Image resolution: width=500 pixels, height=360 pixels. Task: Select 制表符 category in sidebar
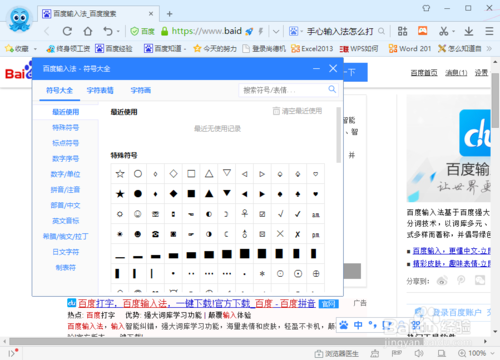(66, 267)
